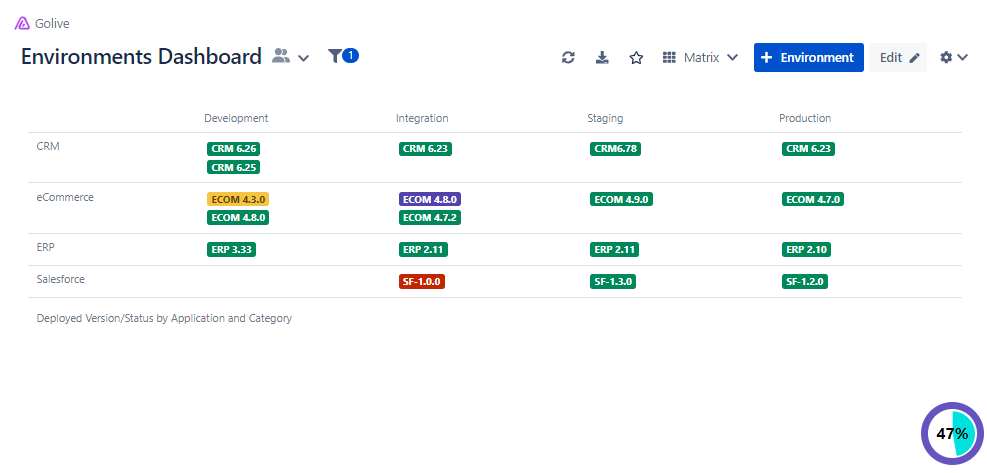
Task: Click the purple ECOM 4.8.0 badge
Action: click(x=430, y=199)
